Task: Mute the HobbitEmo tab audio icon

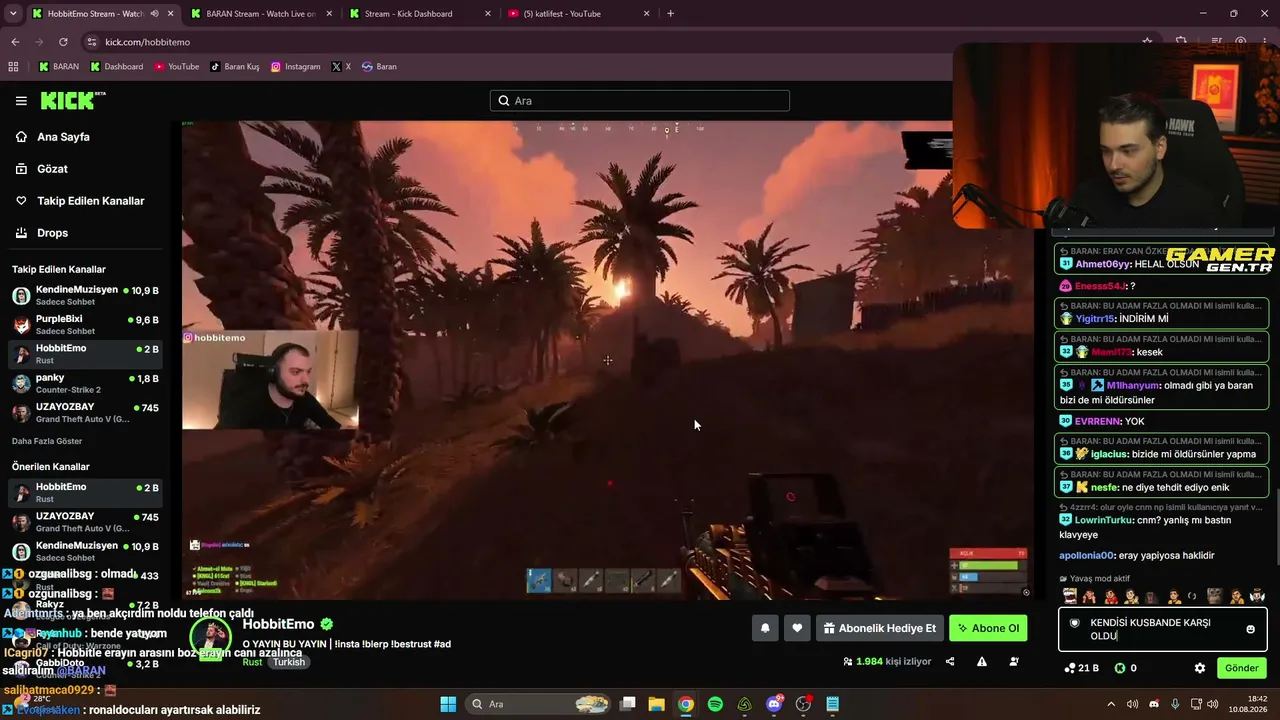Action: click(x=154, y=14)
